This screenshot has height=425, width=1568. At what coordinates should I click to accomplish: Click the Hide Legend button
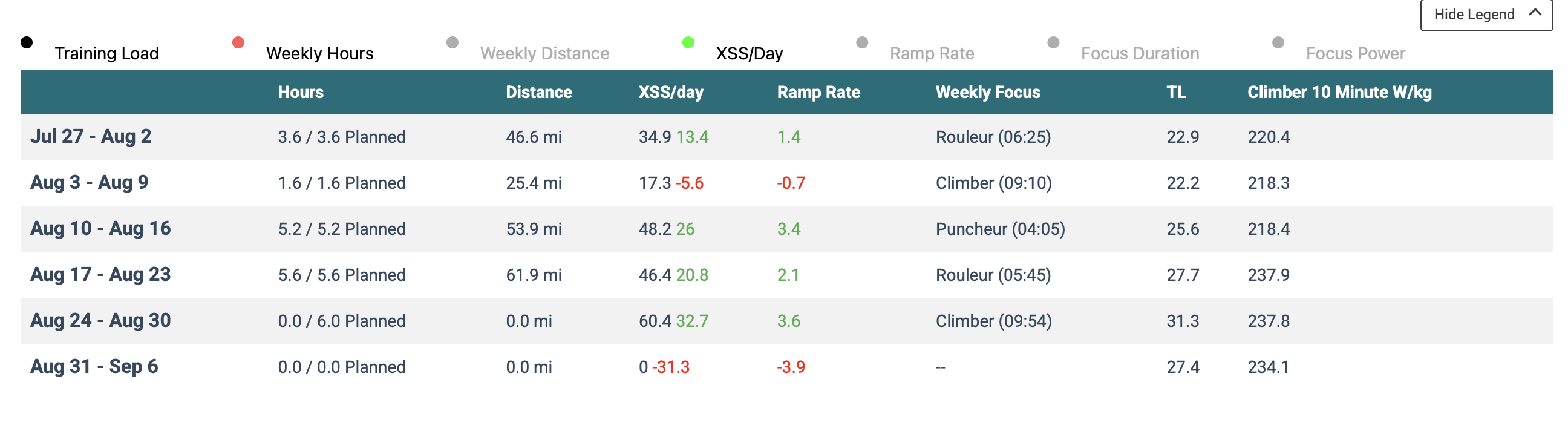tap(1474, 15)
